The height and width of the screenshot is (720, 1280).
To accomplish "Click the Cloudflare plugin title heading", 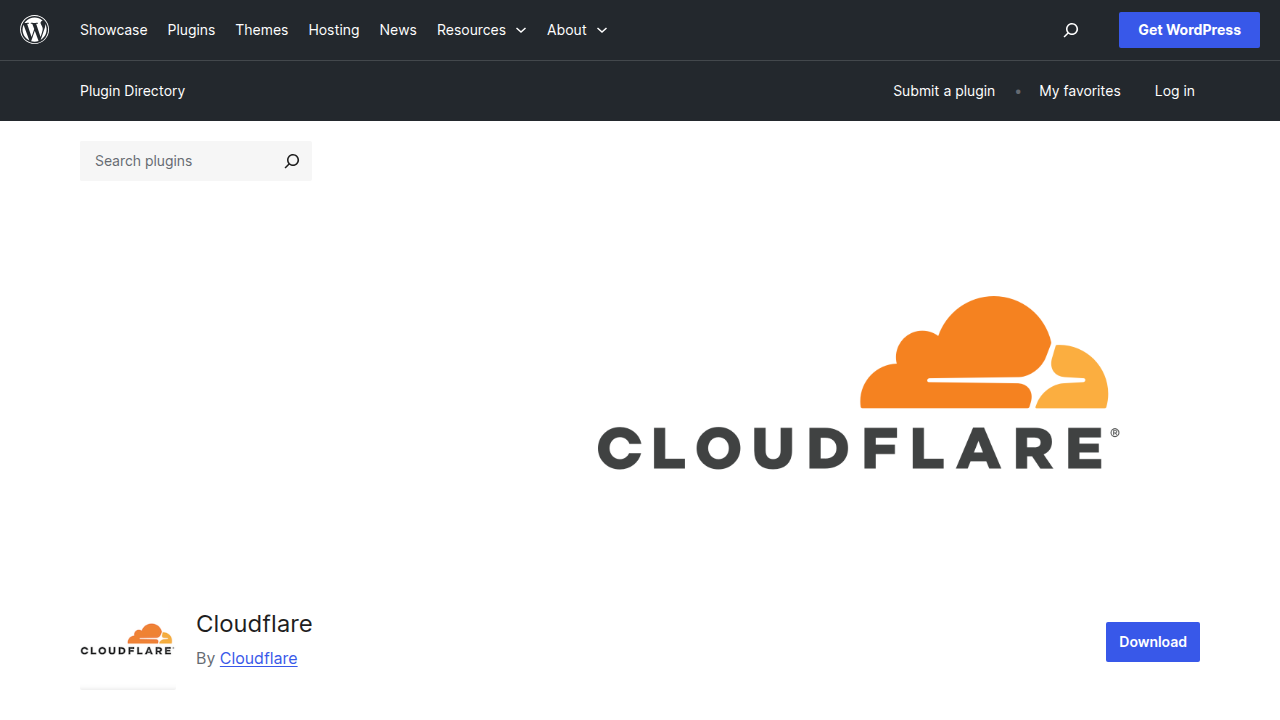I will tap(254, 624).
